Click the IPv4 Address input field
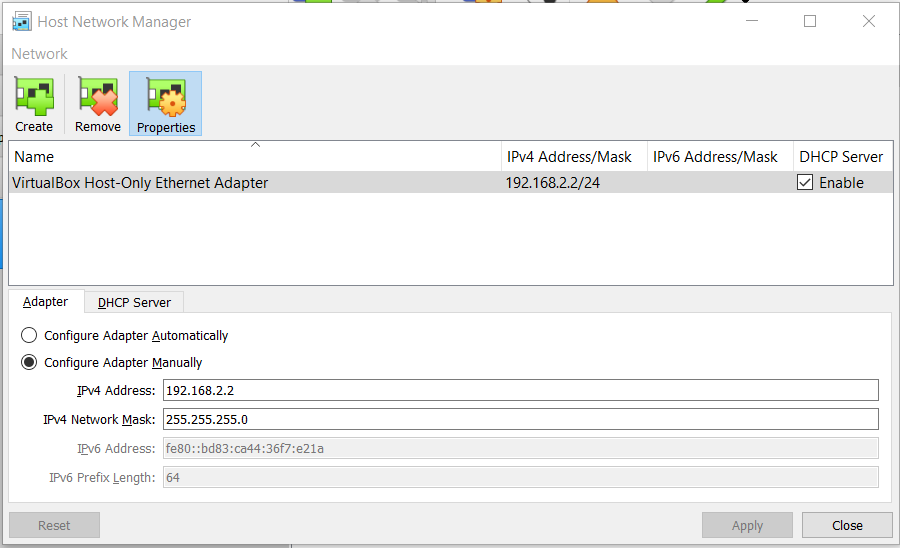 click(x=521, y=390)
